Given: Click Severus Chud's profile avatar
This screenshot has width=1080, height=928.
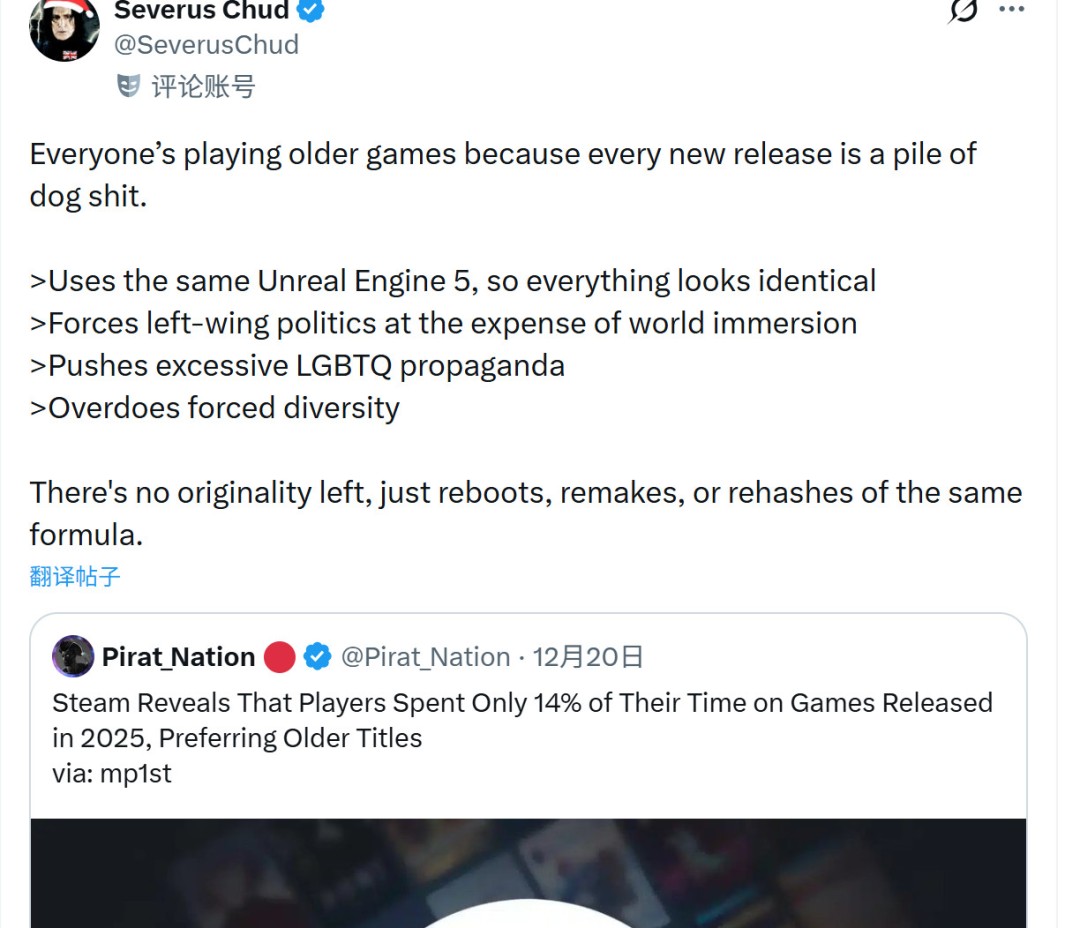Looking at the screenshot, I should click(x=65, y=28).
